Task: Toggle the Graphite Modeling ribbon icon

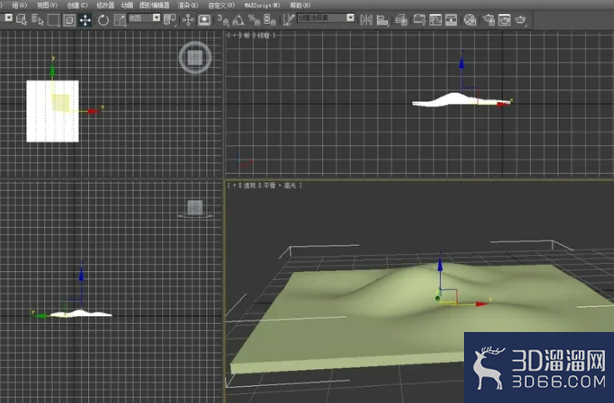Action: pyautogui.click(x=419, y=20)
